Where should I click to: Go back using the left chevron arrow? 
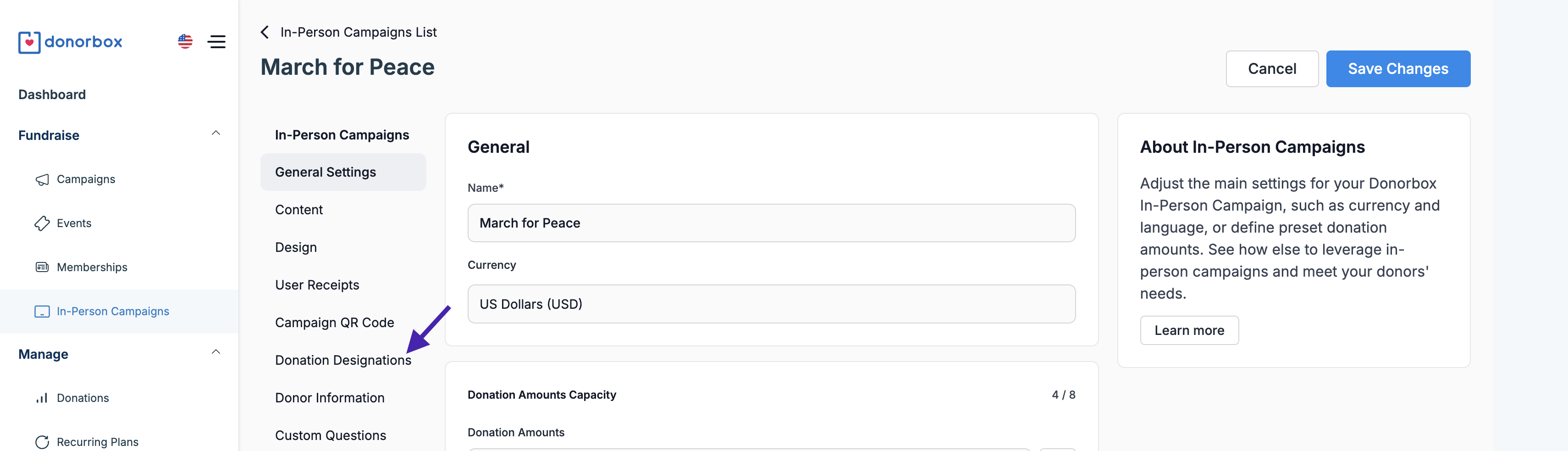pyautogui.click(x=265, y=32)
